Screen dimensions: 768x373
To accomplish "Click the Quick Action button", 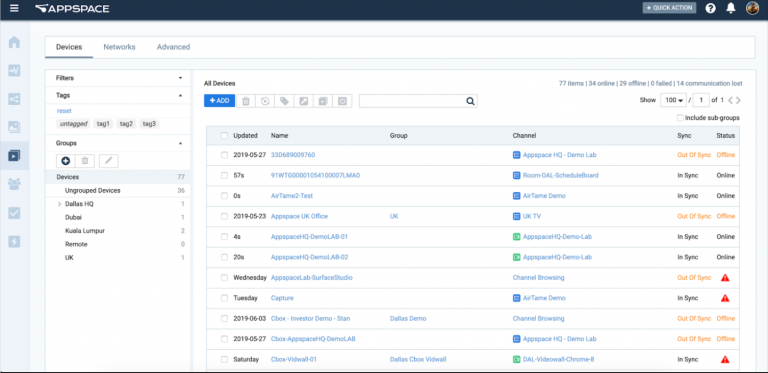I will point(669,8).
